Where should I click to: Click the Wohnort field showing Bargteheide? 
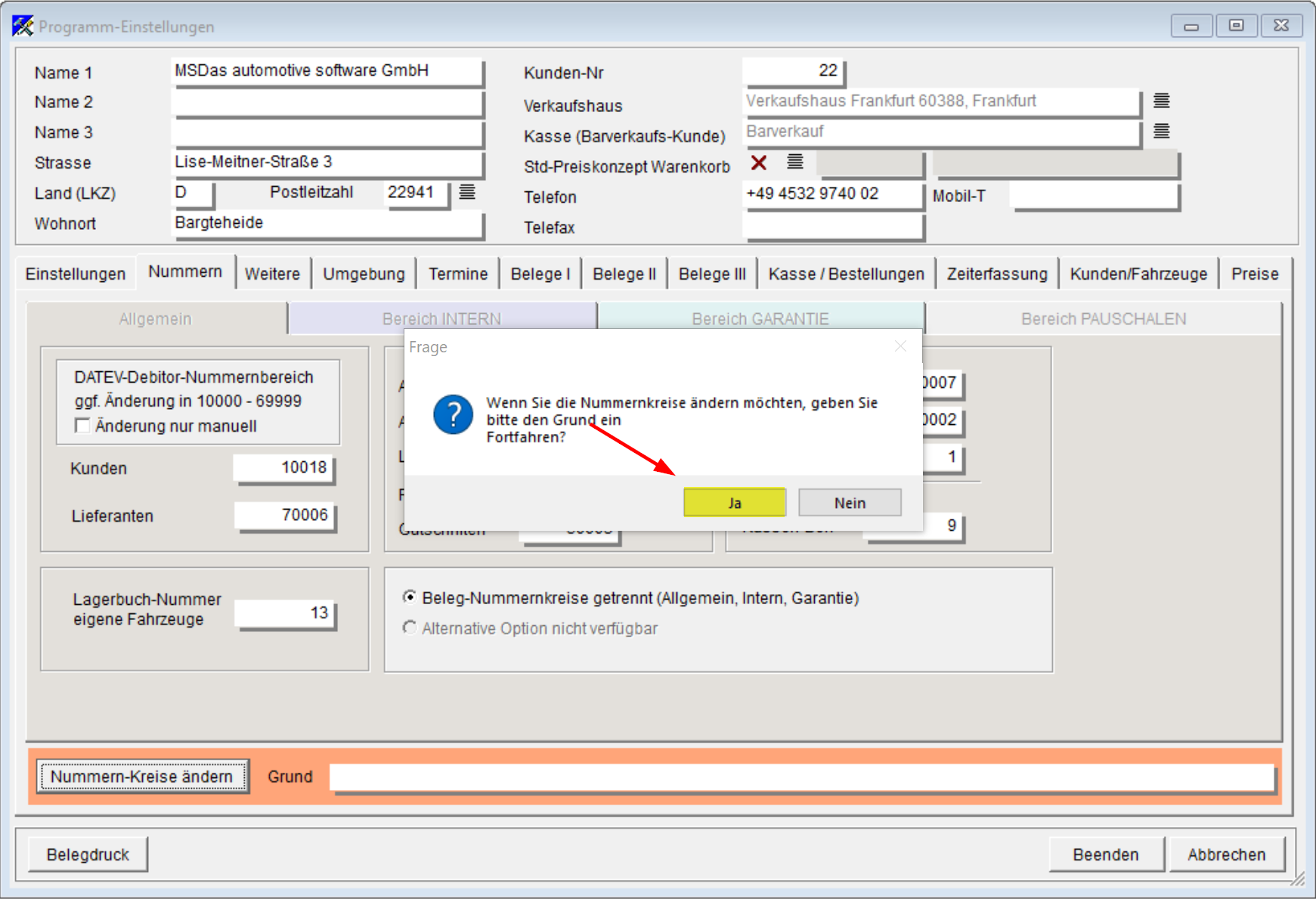327,223
